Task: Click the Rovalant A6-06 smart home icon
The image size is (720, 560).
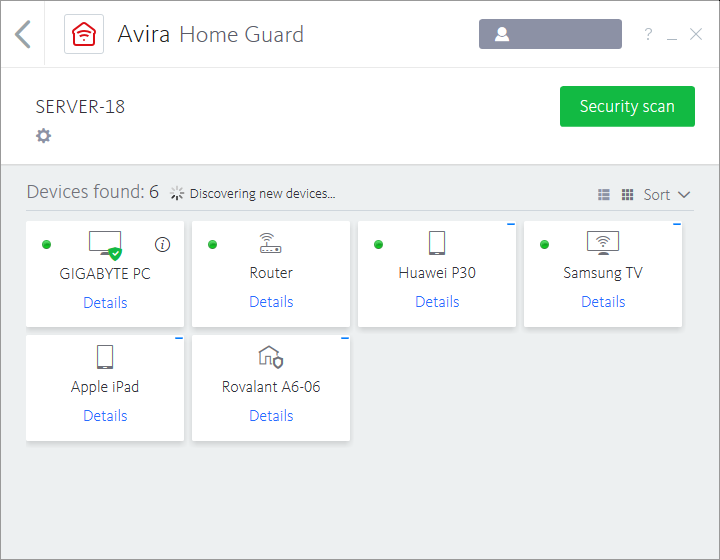Action: [x=271, y=357]
